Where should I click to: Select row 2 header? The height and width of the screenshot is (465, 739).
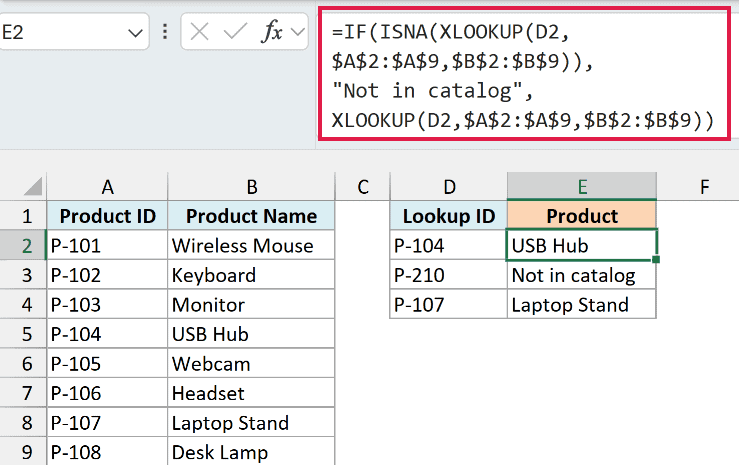tap(23, 245)
